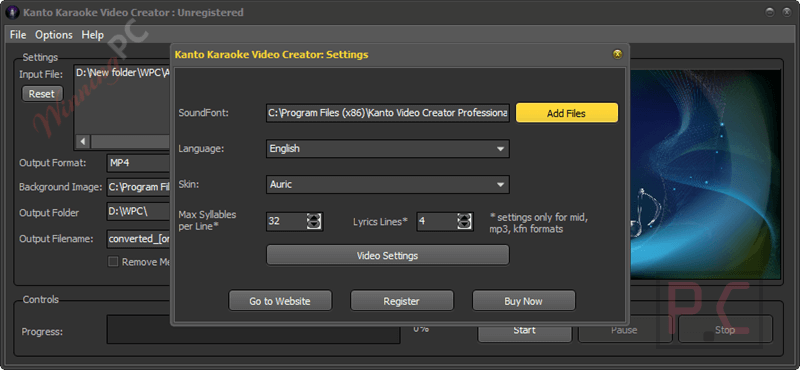800x370 pixels.
Task: Click the SoundFont path field
Action: click(x=388, y=113)
